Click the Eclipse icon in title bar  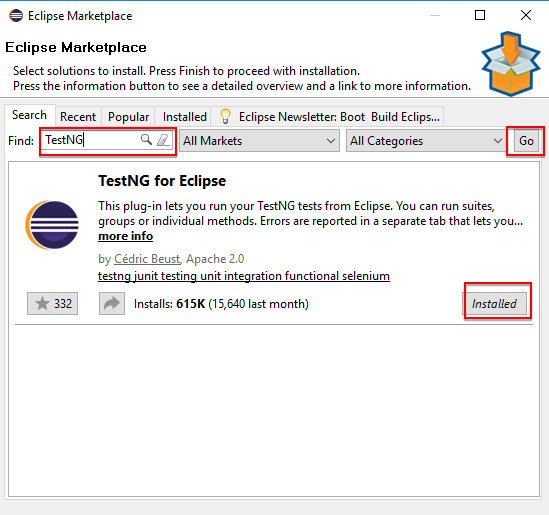[16, 15]
